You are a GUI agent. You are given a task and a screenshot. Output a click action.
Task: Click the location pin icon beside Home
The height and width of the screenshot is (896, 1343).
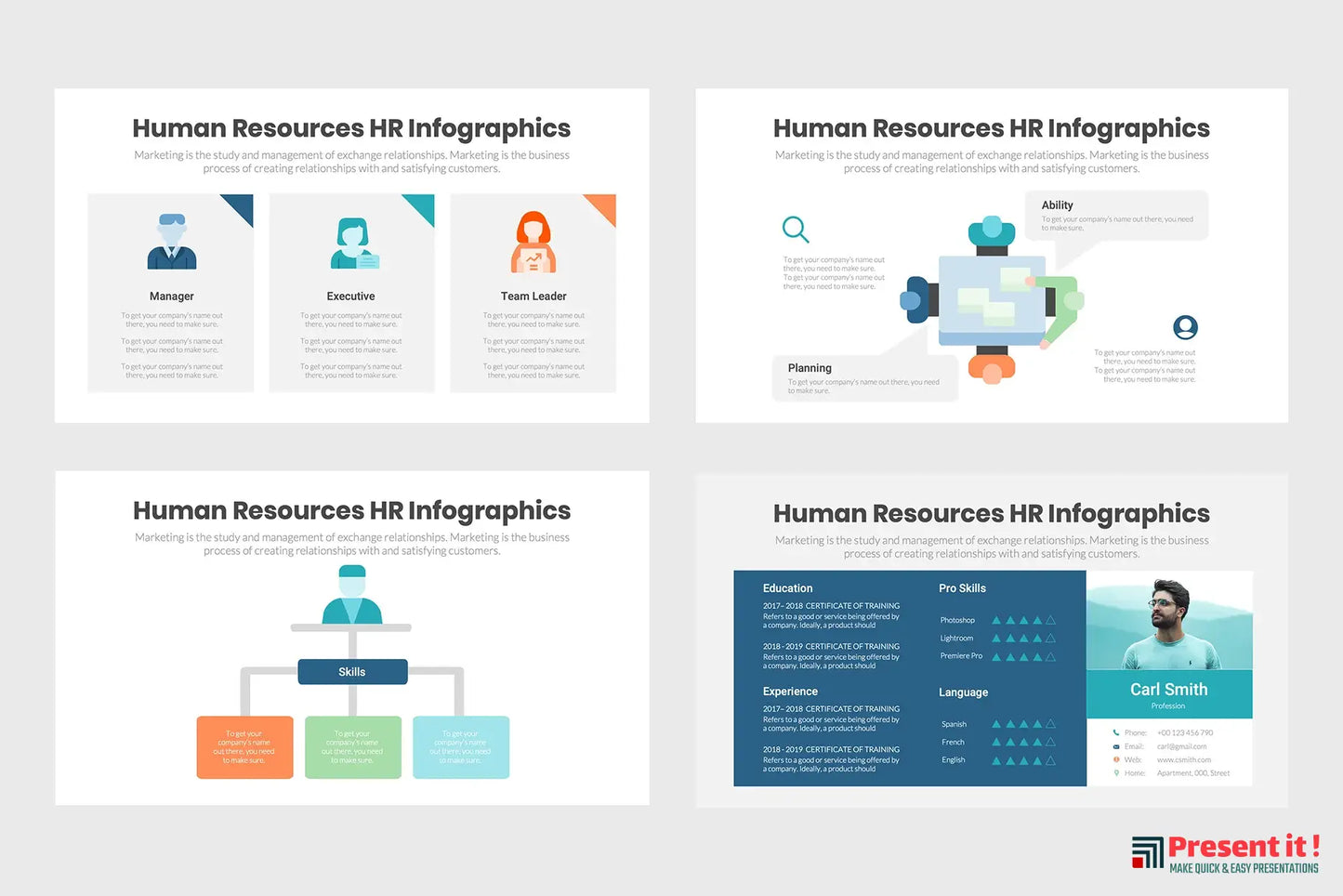(x=1116, y=773)
